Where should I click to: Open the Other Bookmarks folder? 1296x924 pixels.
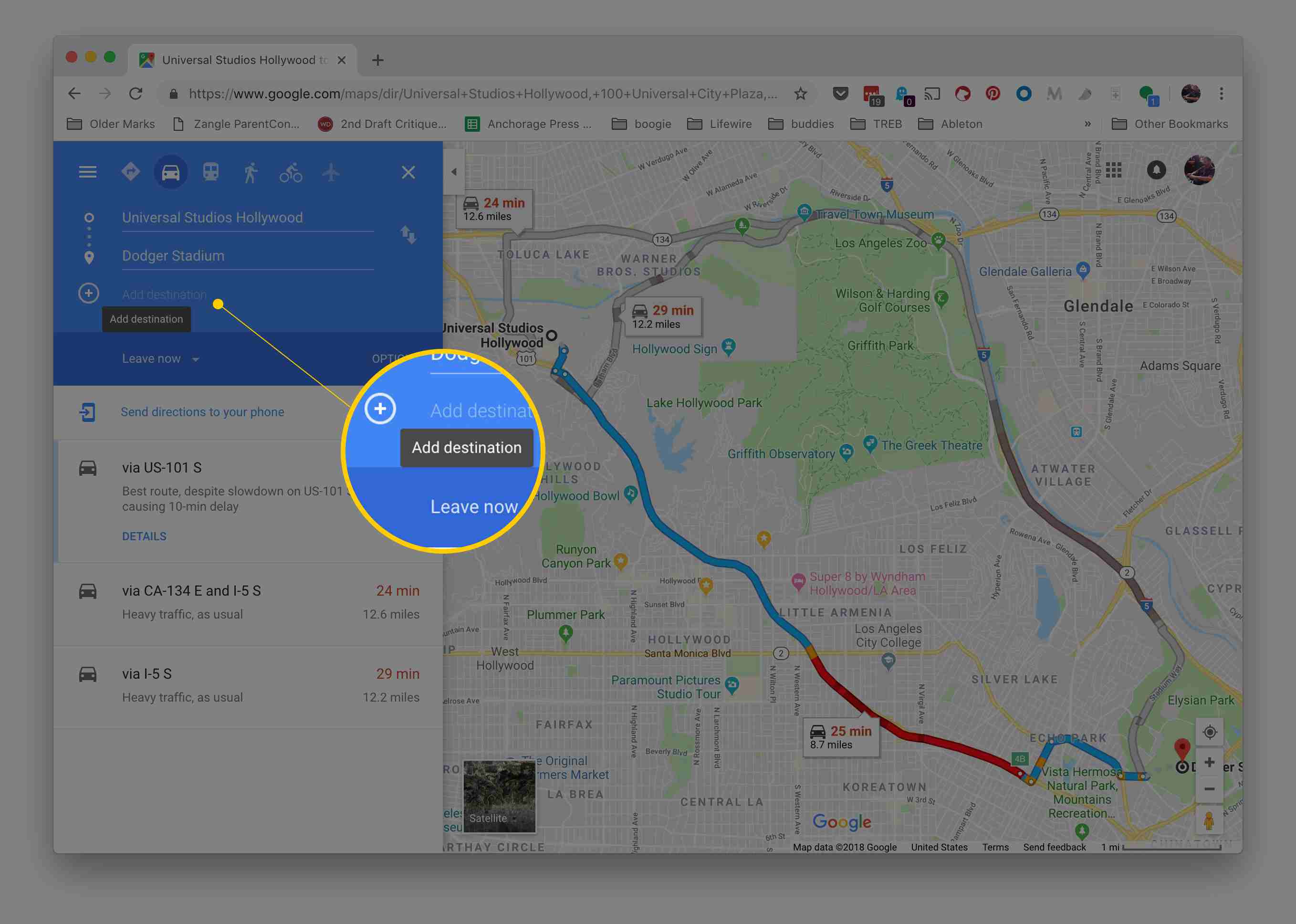pos(1170,124)
